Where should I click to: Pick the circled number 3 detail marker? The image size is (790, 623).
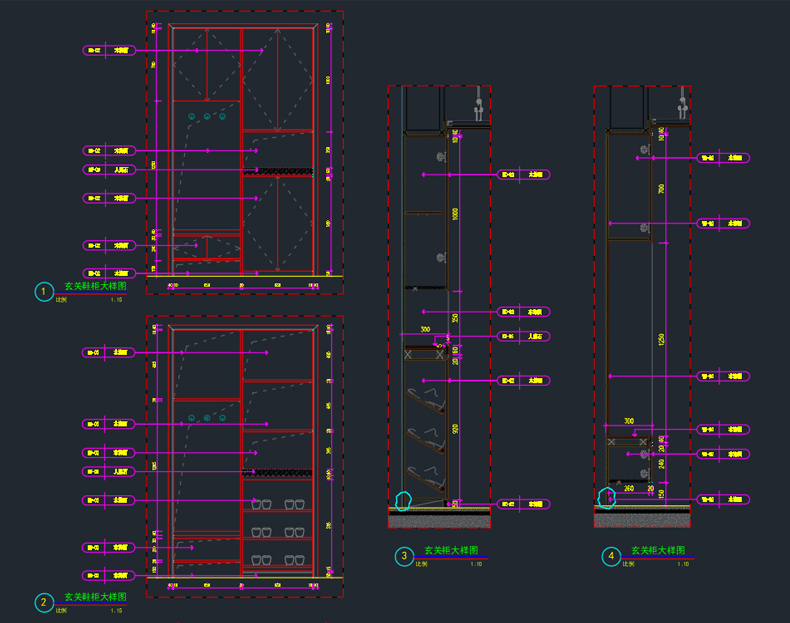click(x=404, y=556)
